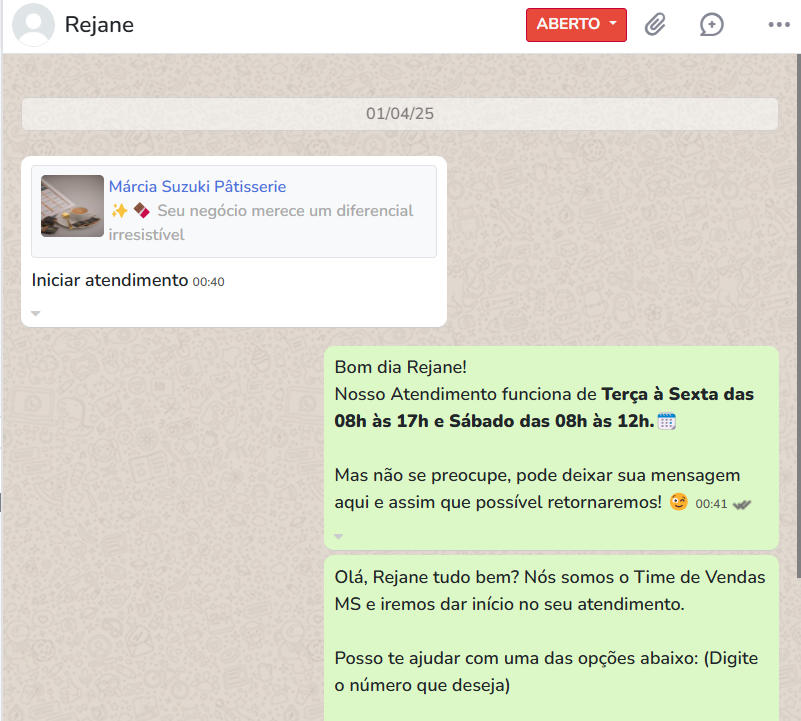Click the chat vertical scrollbar
The image size is (801, 721).
(798, 316)
